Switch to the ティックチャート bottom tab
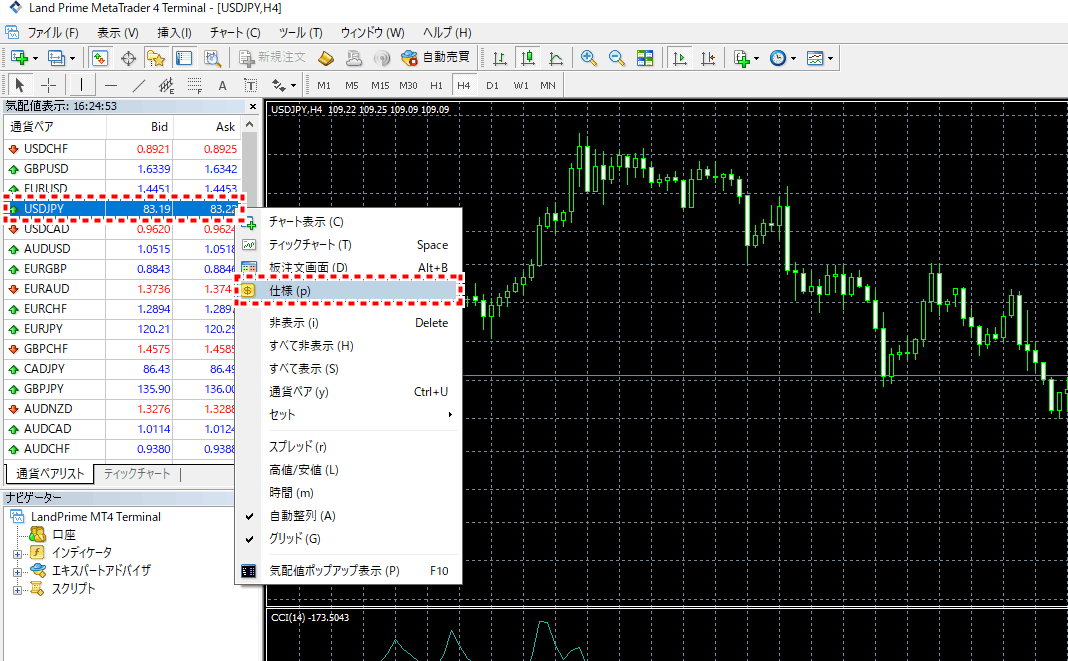Screen dimensions: 1068x661 tap(137, 474)
